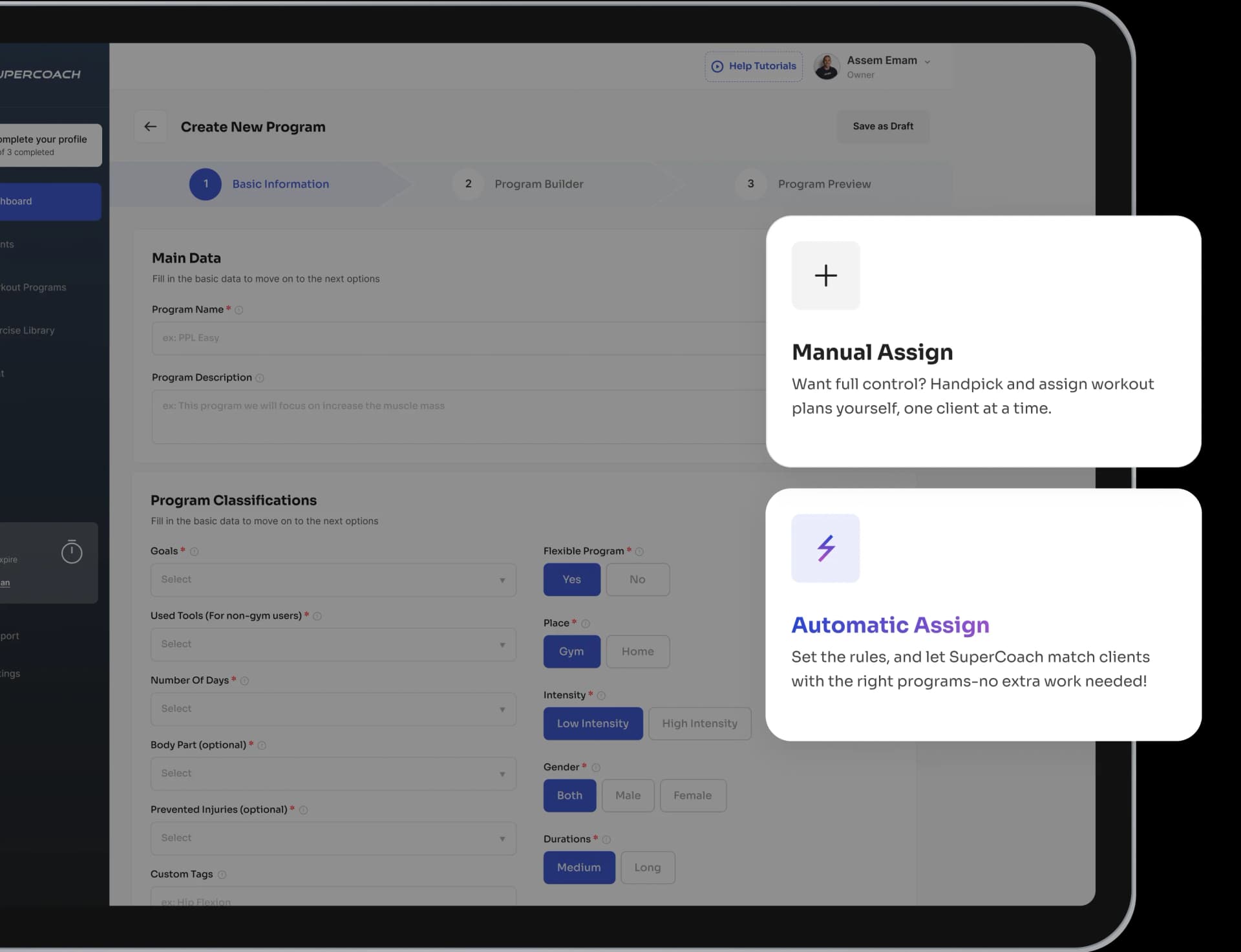
Task: Select Low Intensity
Action: (593, 724)
